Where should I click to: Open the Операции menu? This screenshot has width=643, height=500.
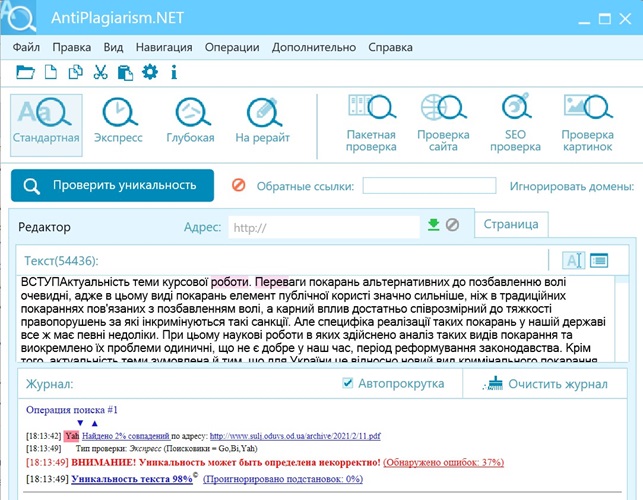[232, 47]
